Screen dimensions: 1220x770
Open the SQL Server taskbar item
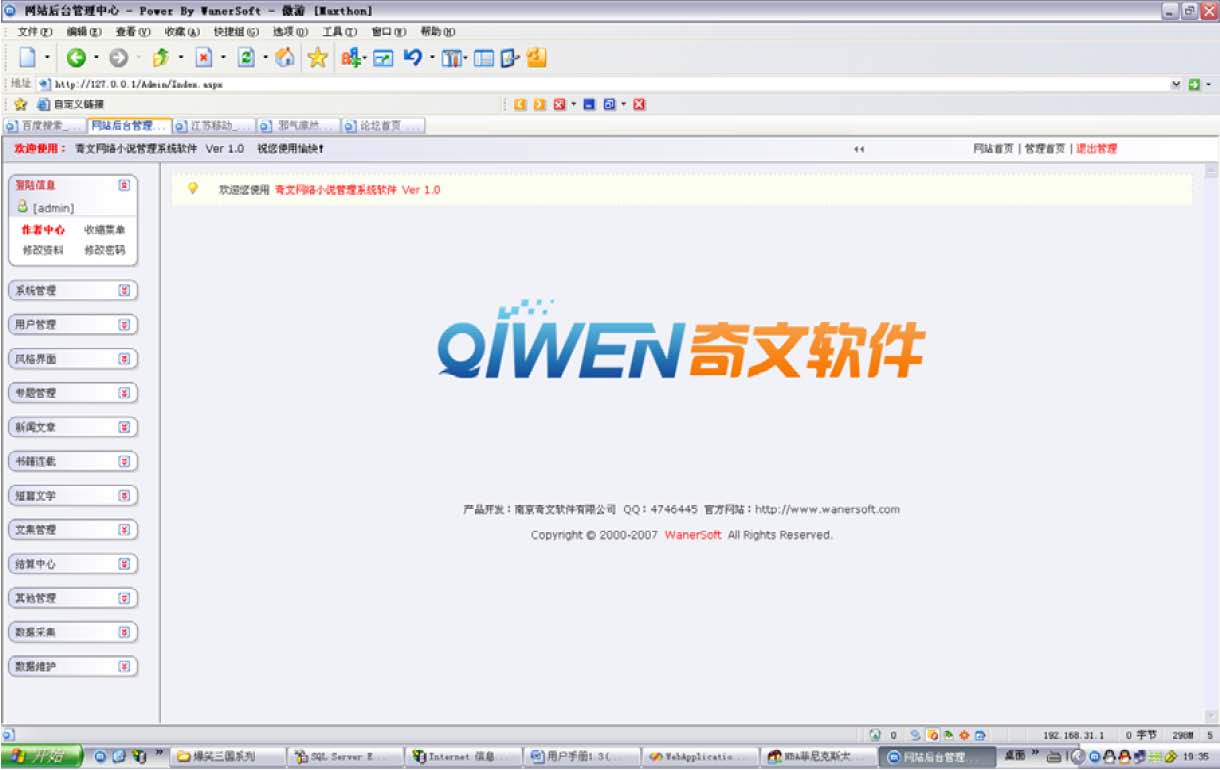pos(346,757)
